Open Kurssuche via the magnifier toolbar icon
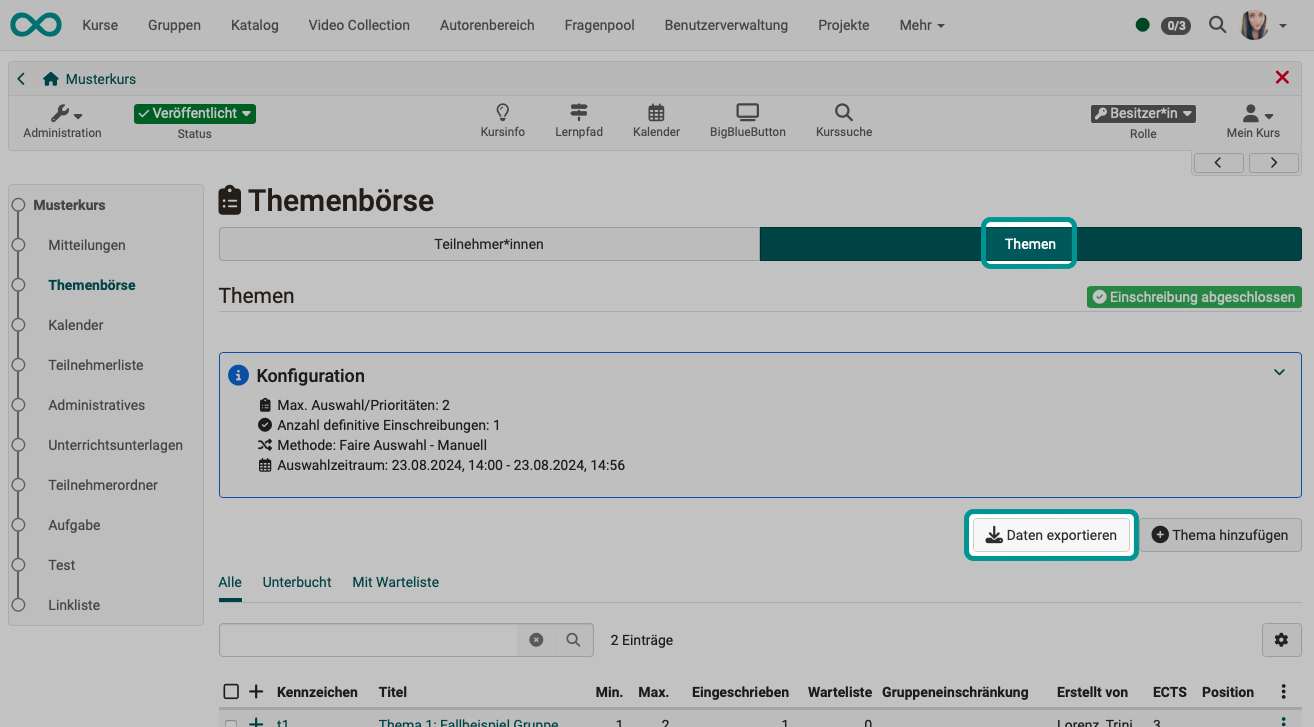1314x727 pixels. coord(842,113)
